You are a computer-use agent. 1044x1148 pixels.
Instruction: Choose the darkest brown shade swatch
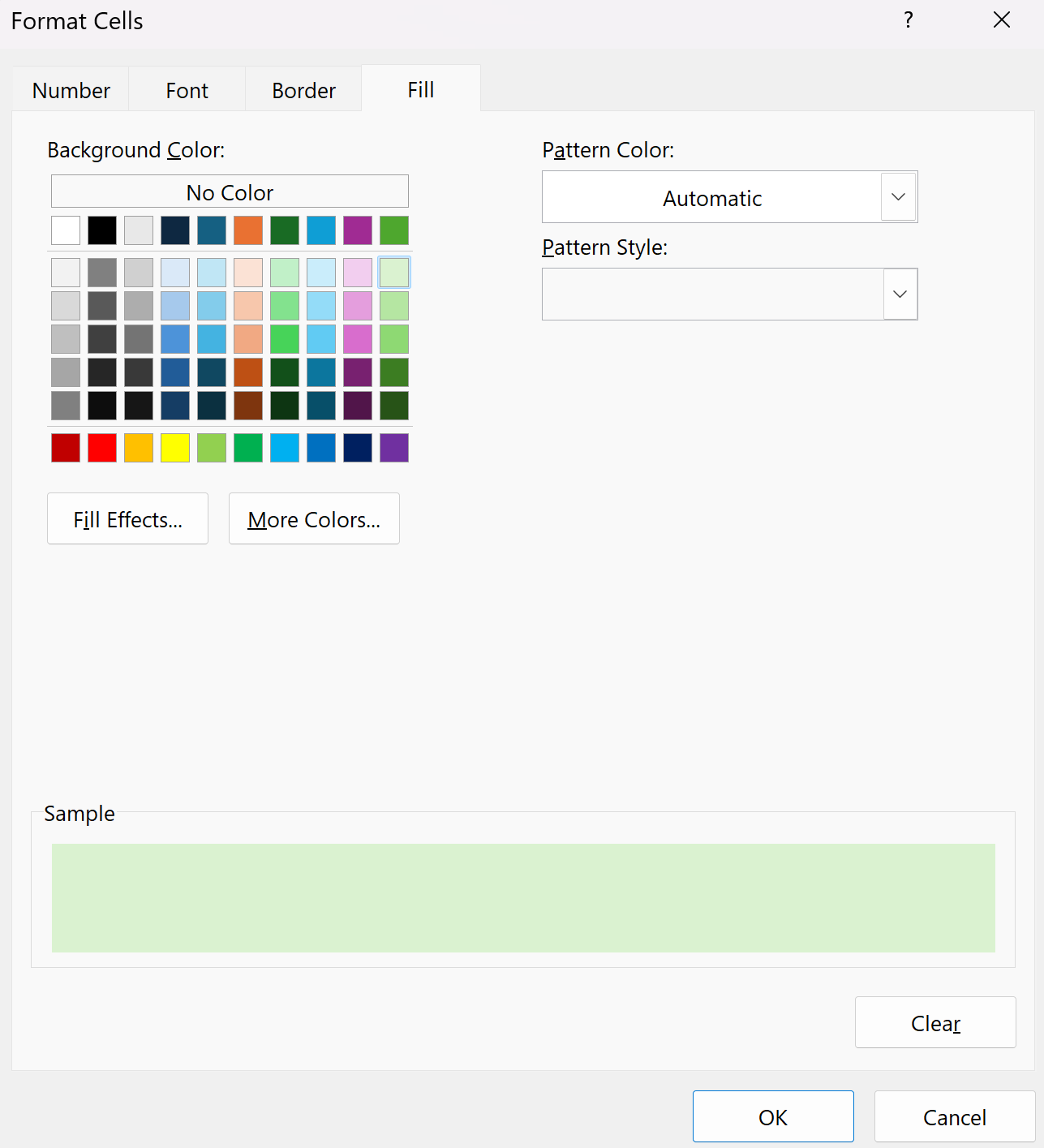[248, 406]
